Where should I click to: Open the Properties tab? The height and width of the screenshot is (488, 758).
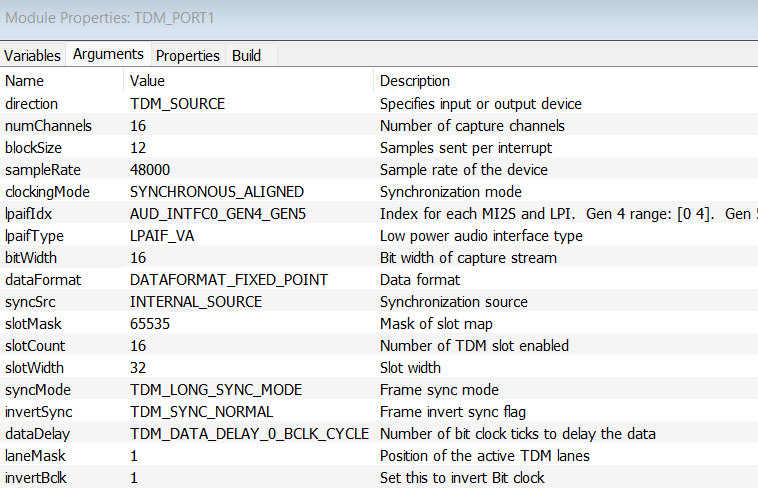(x=187, y=56)
